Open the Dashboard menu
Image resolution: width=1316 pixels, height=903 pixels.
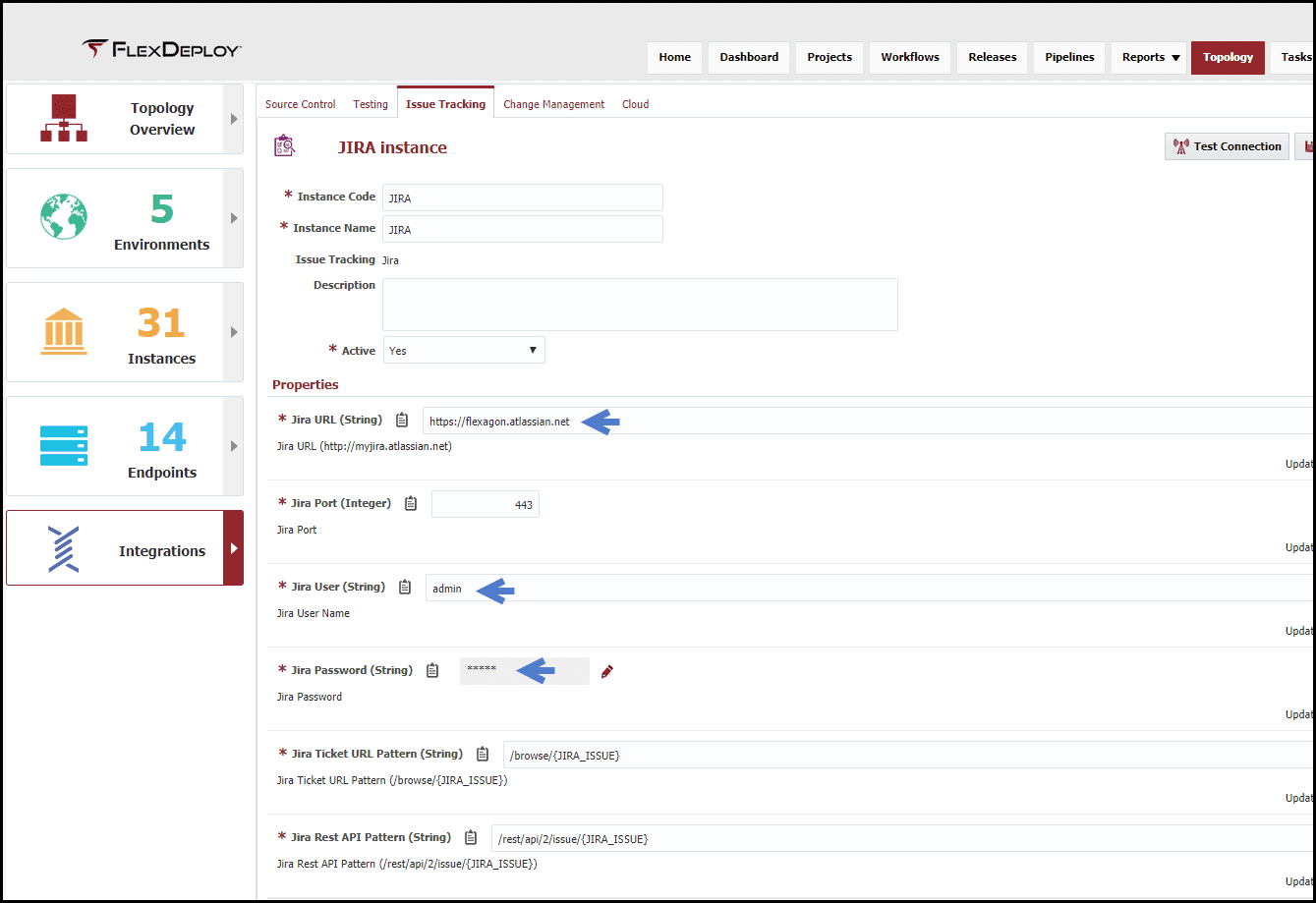749,57
